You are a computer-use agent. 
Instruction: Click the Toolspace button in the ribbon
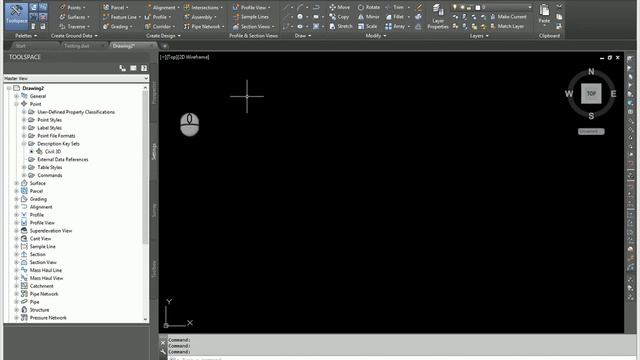coord(16,16)
